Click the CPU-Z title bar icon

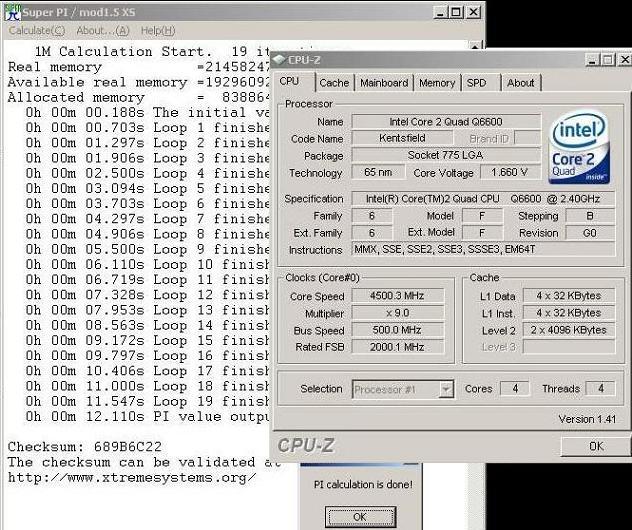(279, 60)
